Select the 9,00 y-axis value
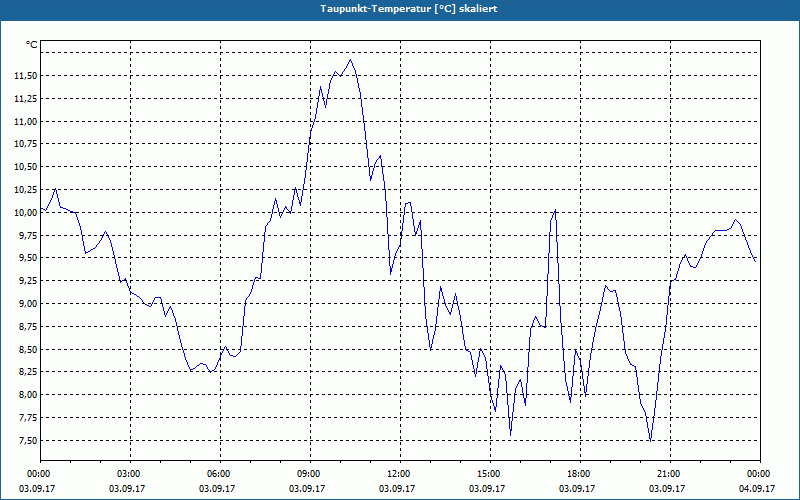The image size is (800, 500). [28, 304]
